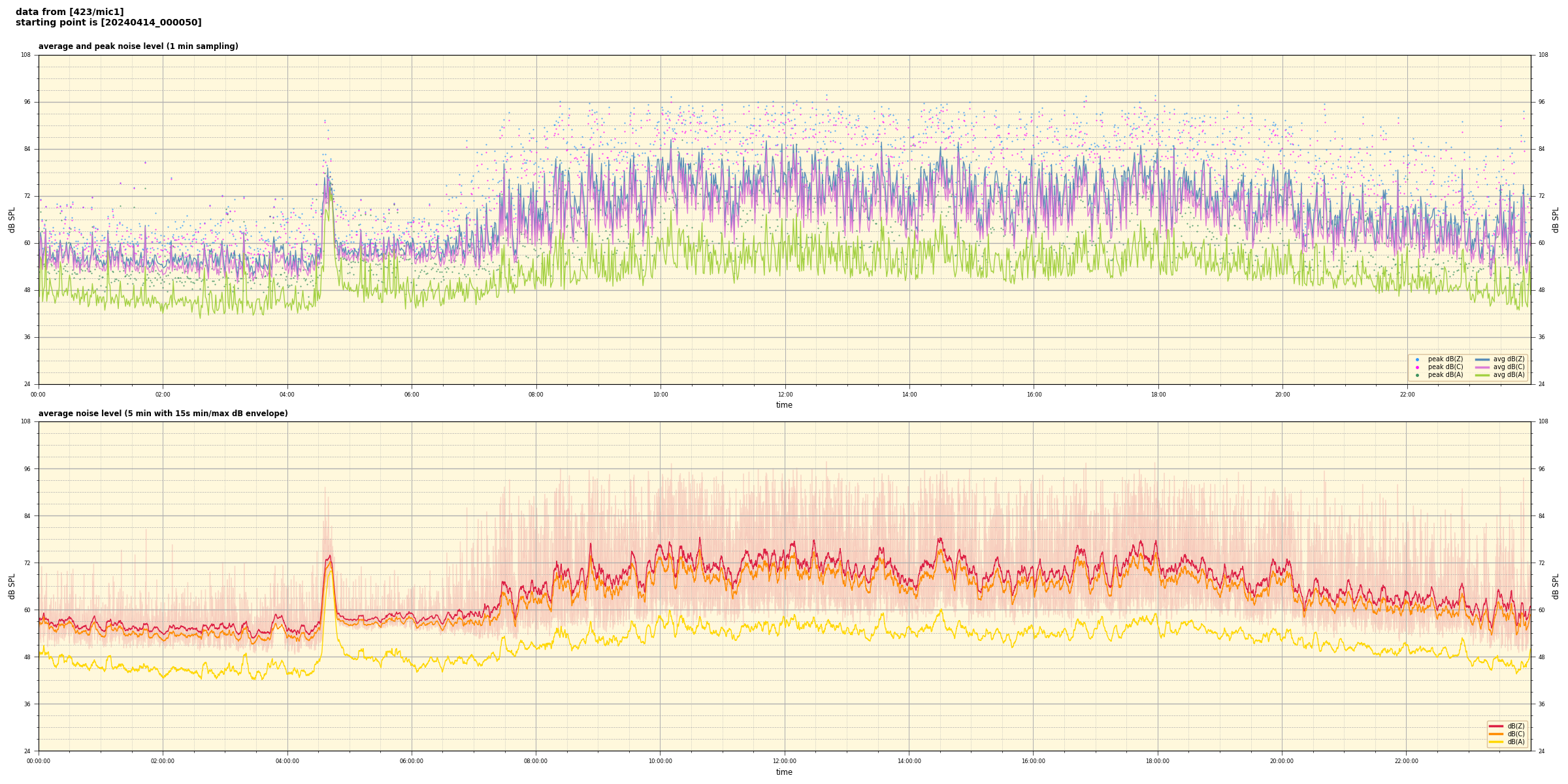
Task: Click the yellow dB(A) spike peak near 04:40 in bottom chart
Action: pyautogui.click(x=329, y=570)
